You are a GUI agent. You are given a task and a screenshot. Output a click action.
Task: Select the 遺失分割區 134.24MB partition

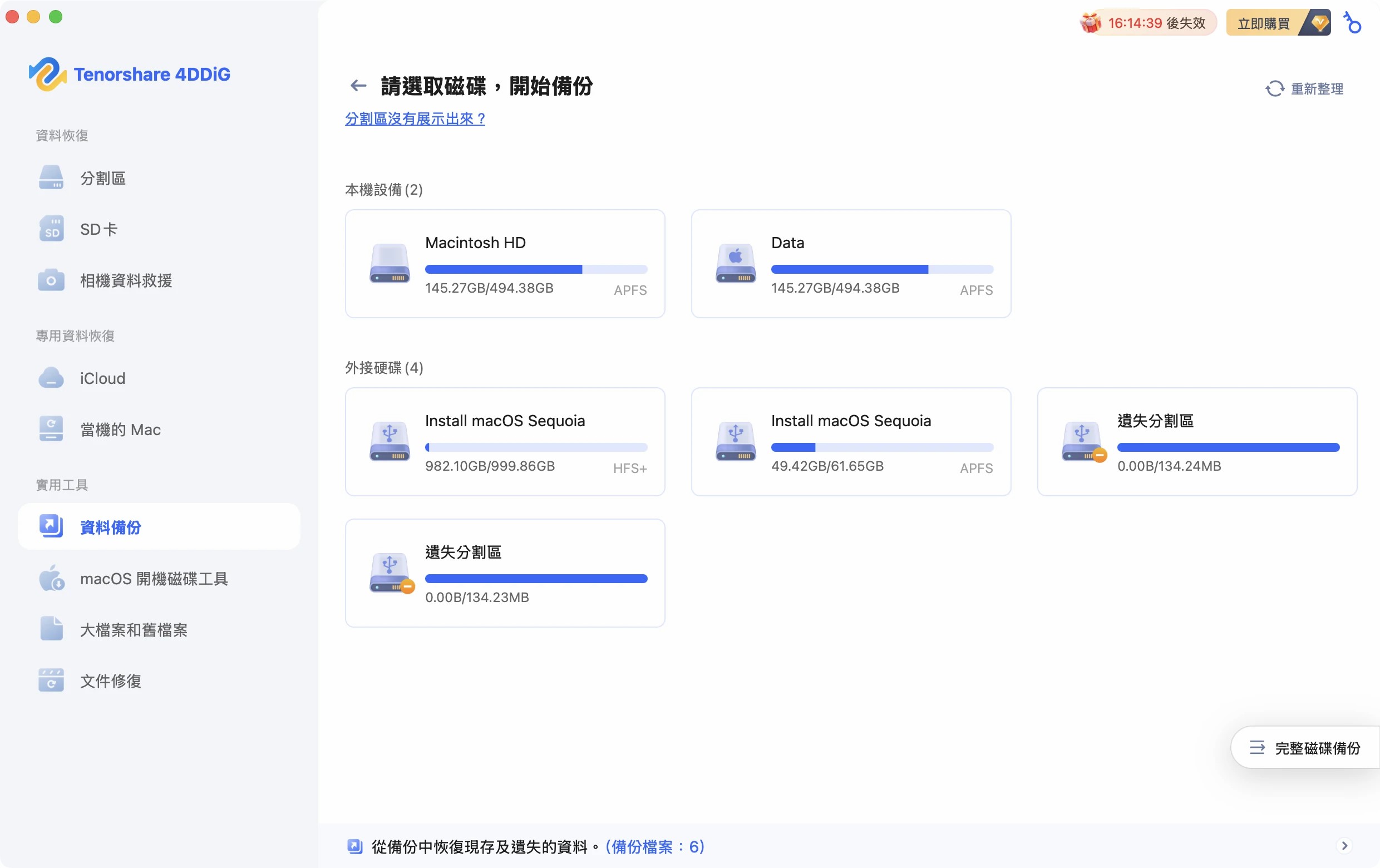[1197, 442]
